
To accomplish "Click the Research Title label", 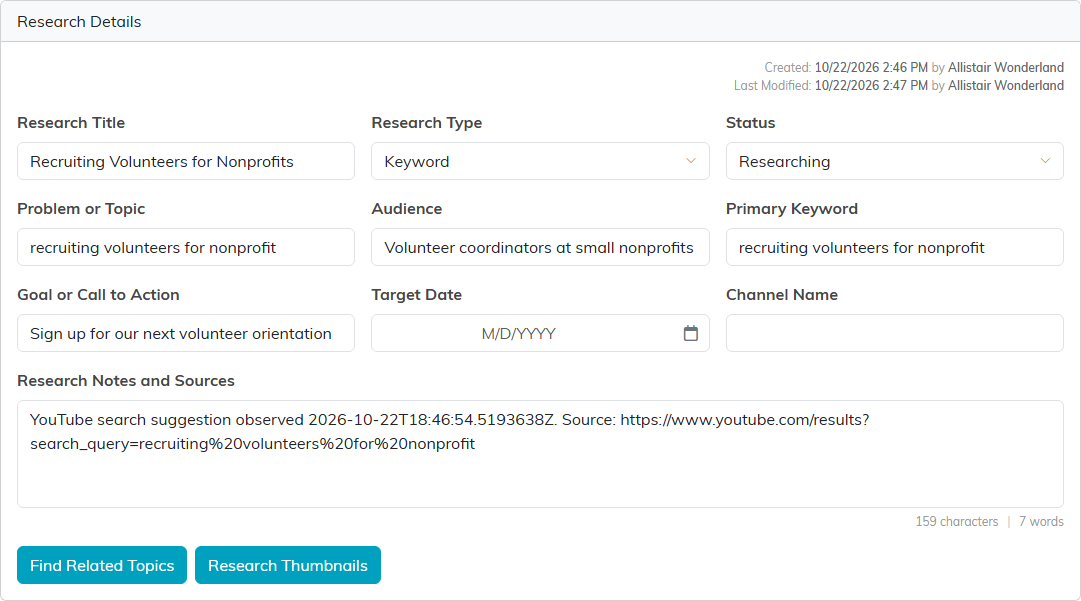I will click(71, 123).
